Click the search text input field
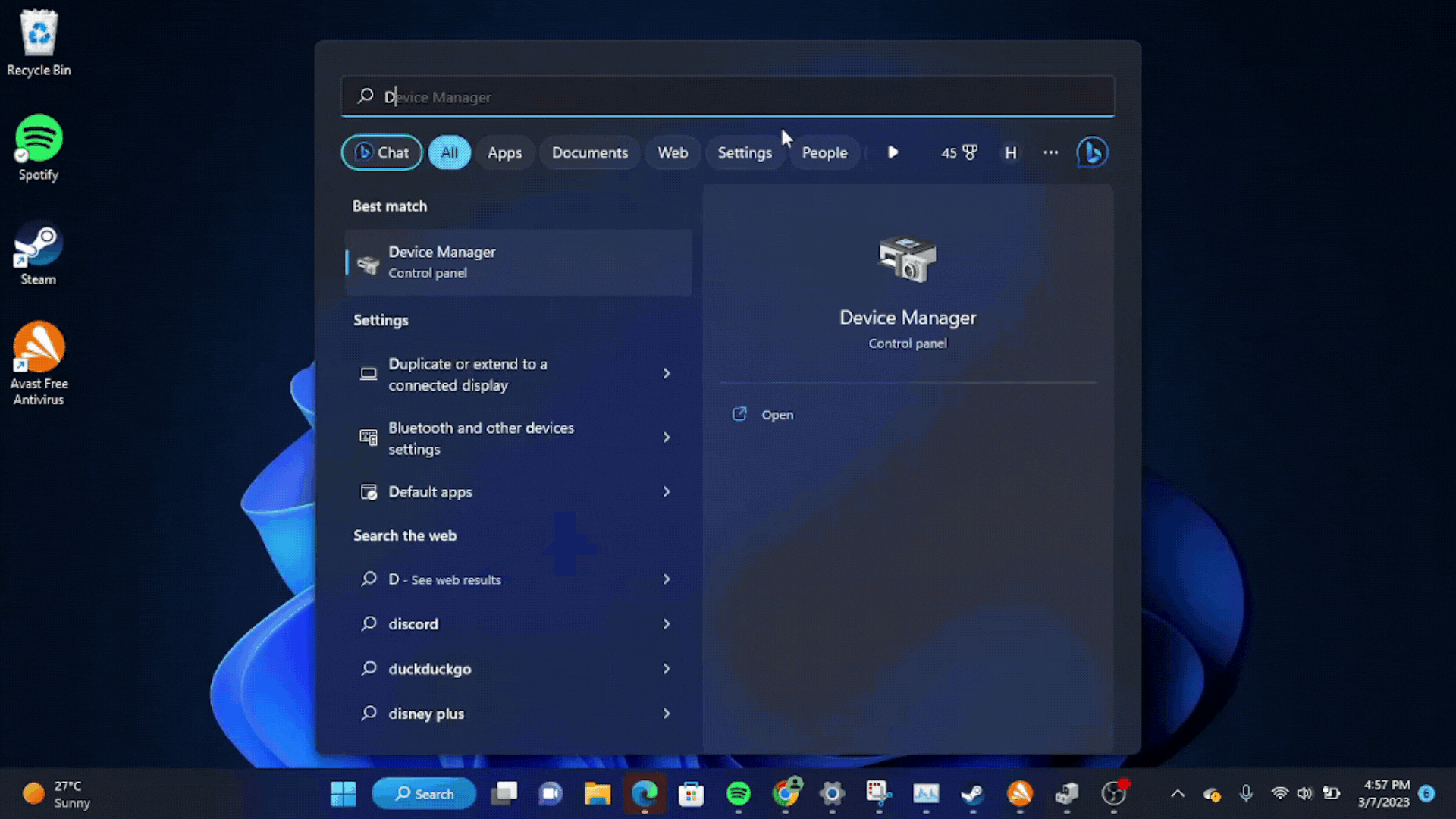Screen dimensions: 1456x819 pyautogui.click(x=728, y=96)
